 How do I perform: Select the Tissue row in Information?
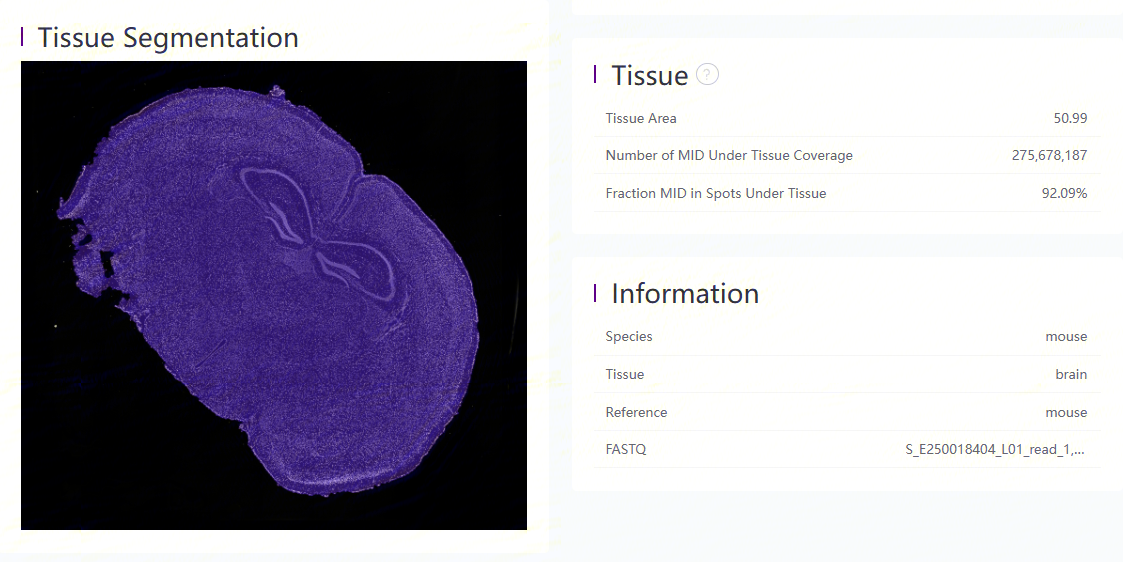pos(847,374)
